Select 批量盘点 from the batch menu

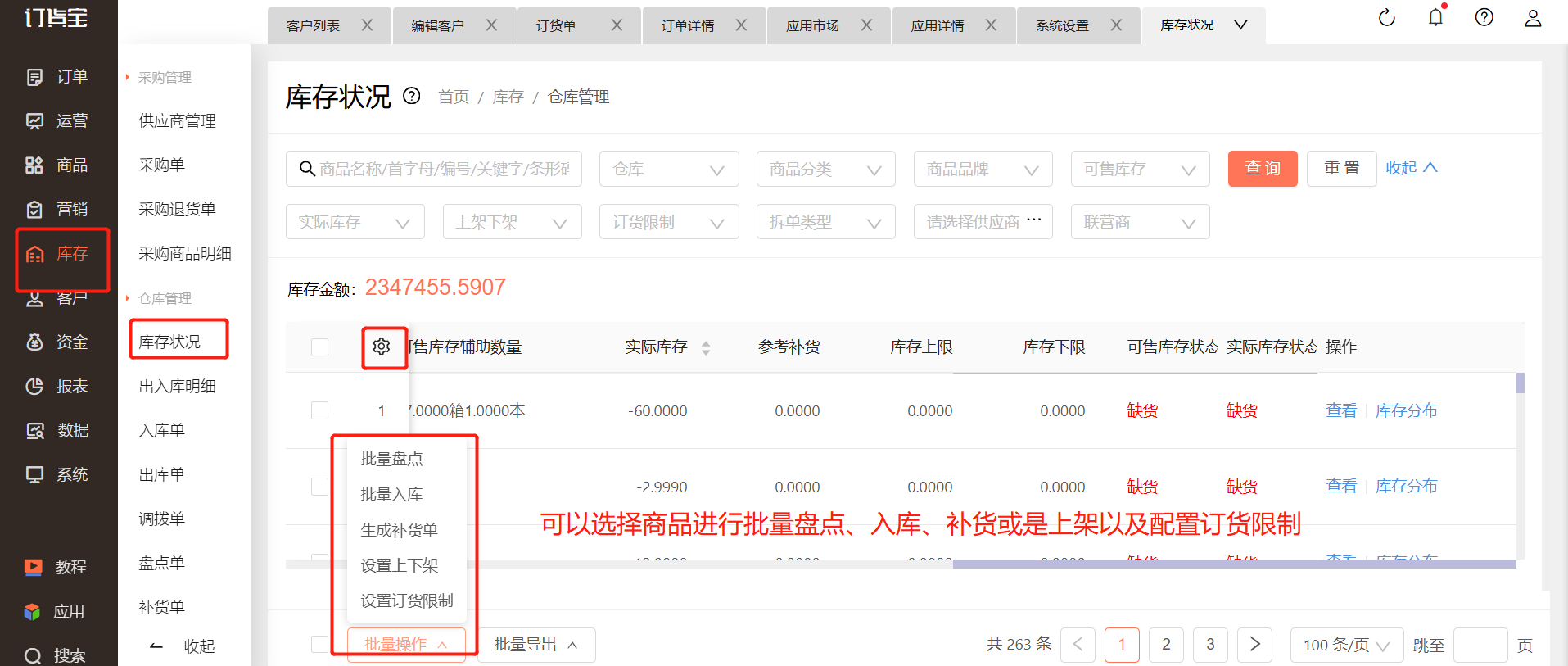pyautogui.click(x=392, y=459)
